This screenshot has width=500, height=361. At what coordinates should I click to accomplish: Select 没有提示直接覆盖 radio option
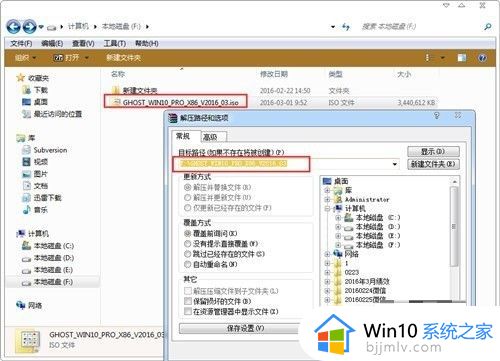coord(188,244)
